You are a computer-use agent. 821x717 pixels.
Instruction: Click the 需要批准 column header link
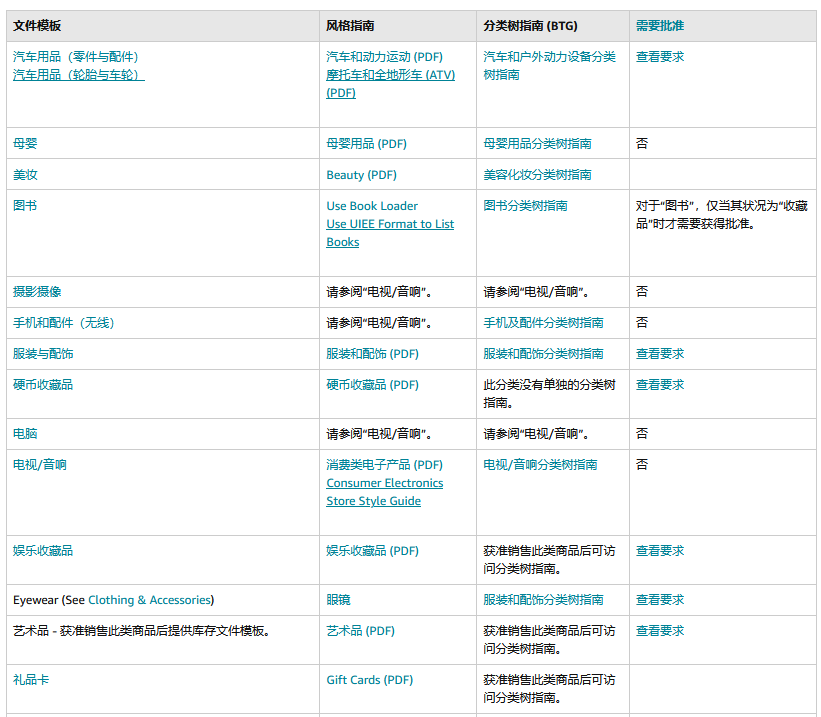(660, 26)
